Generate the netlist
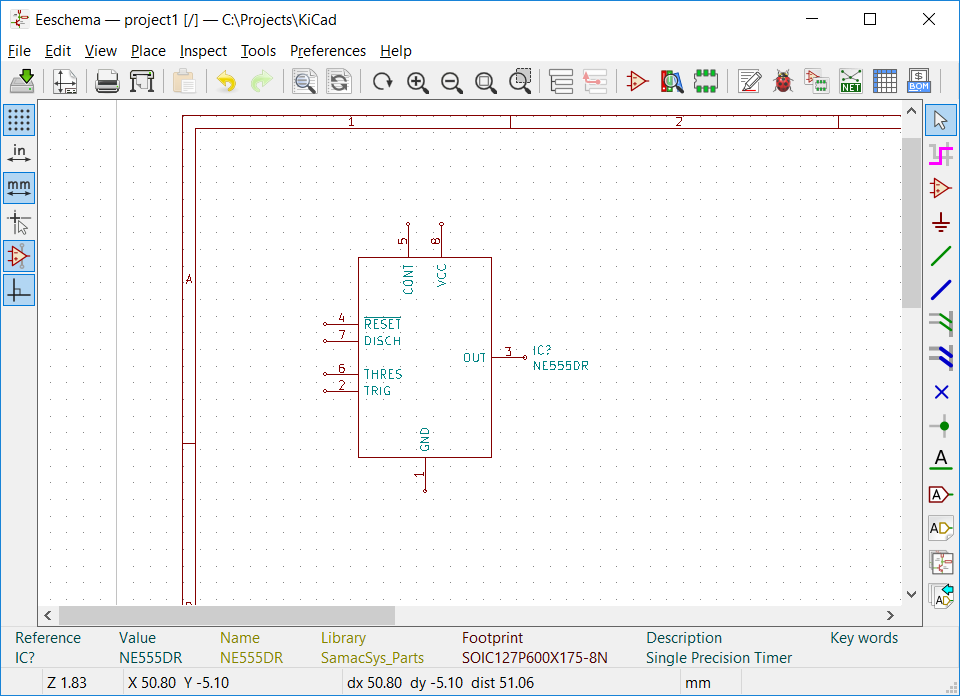Image resolution: width=960 pixels, height=696 pixels. click(851, 81)
